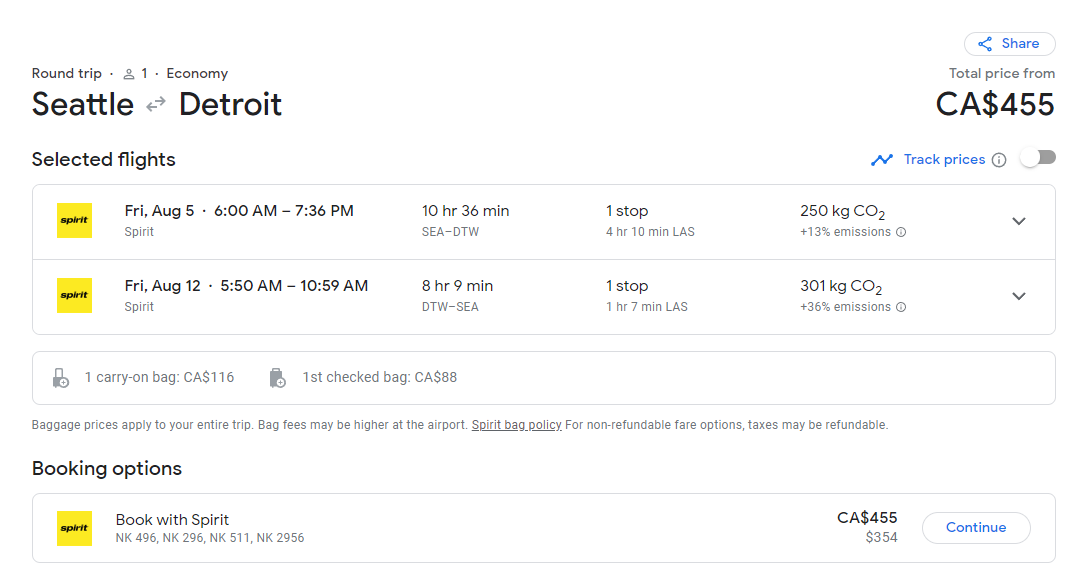Click the info icon beside +36% emissions
The image size is (1085, 567).
coord(901,307)
